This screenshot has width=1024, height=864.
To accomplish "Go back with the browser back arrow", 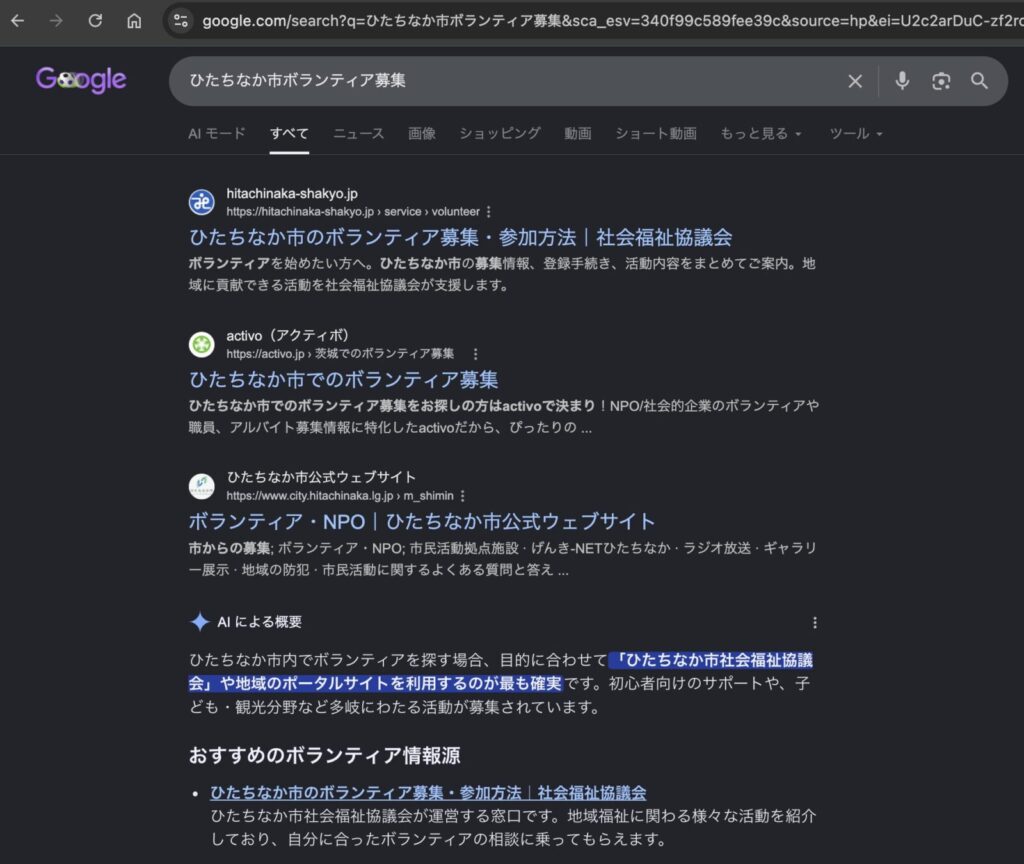I will click(18, 21).
